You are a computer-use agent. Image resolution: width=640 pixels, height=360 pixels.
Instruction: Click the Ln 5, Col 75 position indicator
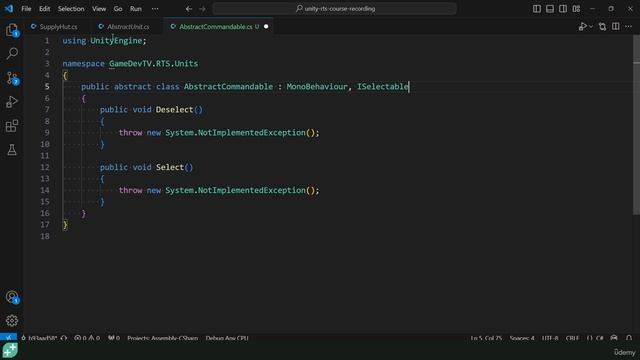point(486,338)
